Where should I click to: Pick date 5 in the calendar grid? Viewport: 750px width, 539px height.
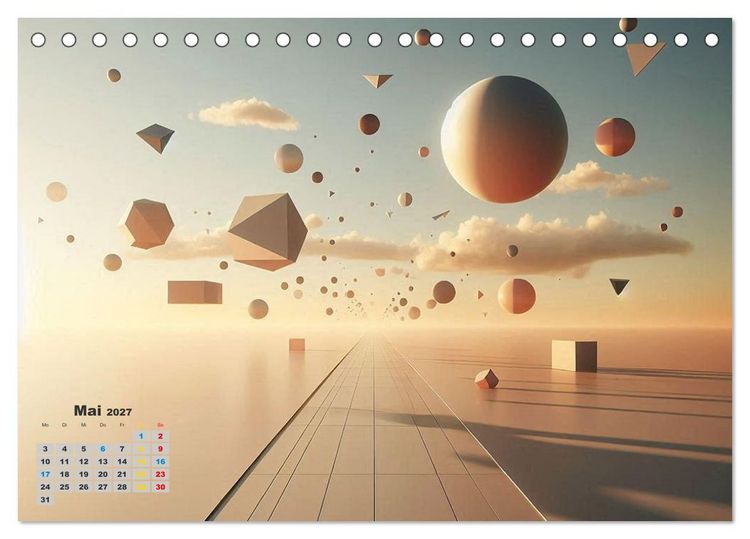(84, 449)
